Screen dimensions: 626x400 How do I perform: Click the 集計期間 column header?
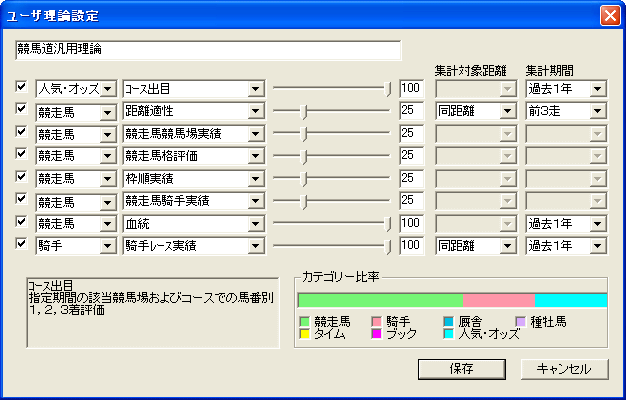point(549,71)
